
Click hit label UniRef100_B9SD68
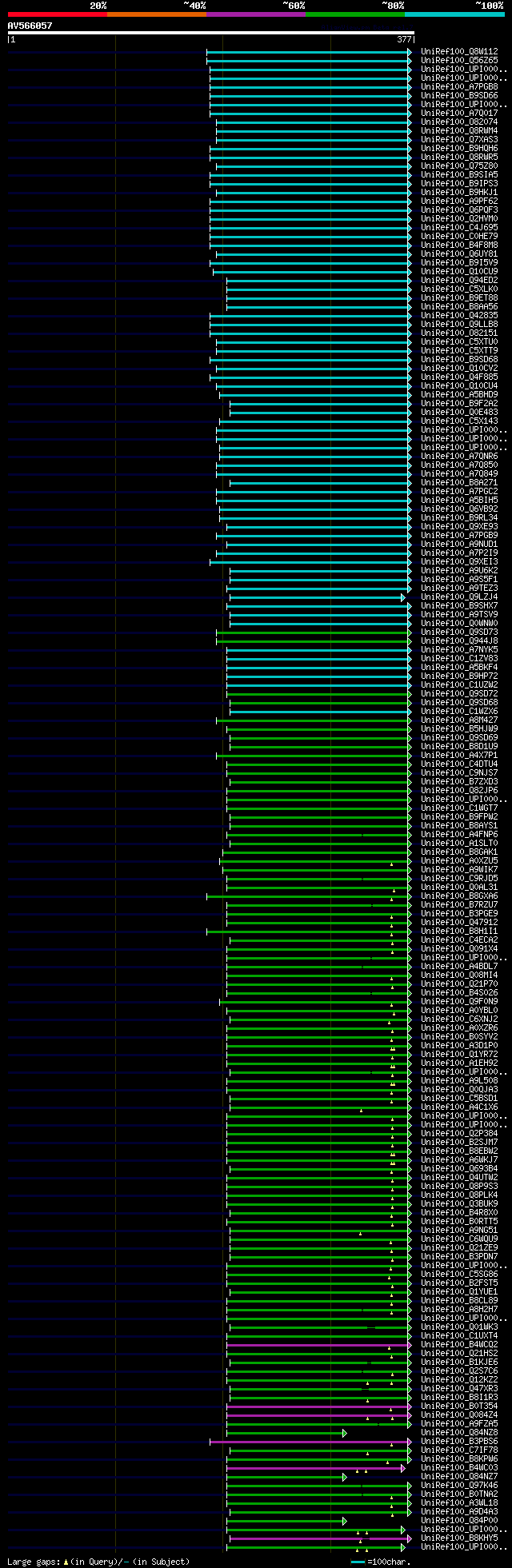[x=459, y=360]
